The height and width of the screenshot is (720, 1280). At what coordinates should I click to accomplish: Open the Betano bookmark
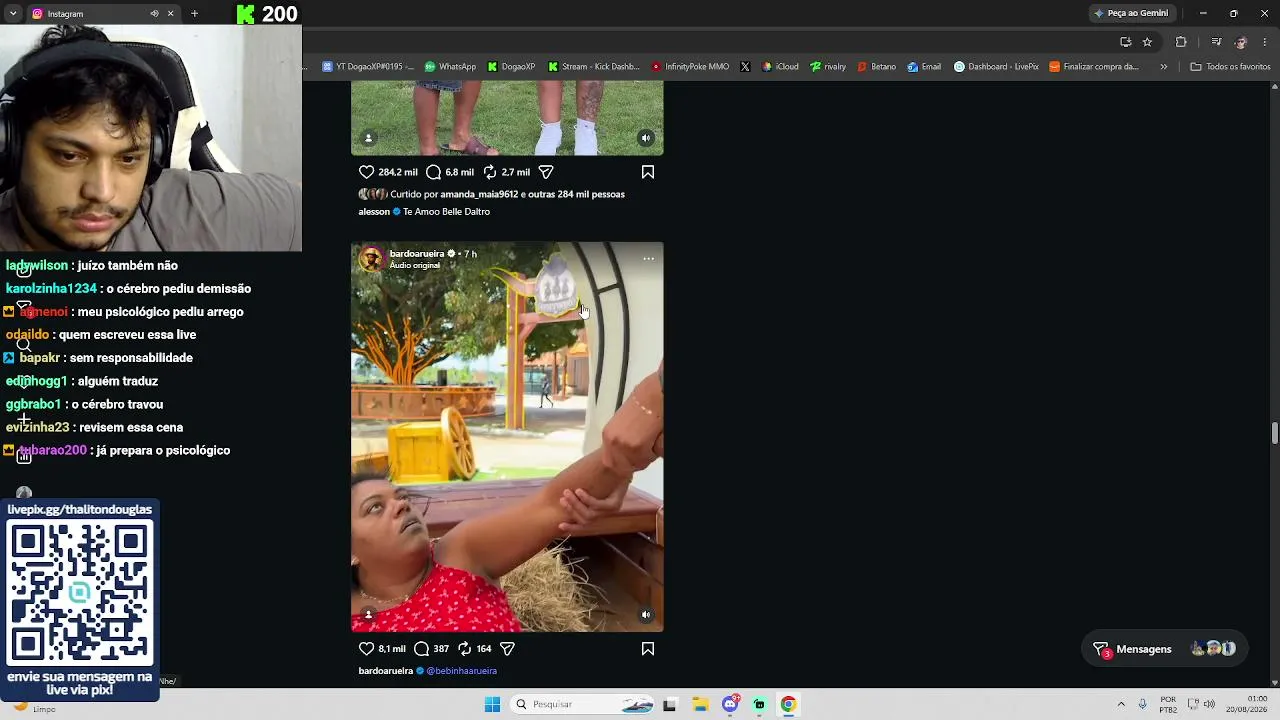click(877, 67)
